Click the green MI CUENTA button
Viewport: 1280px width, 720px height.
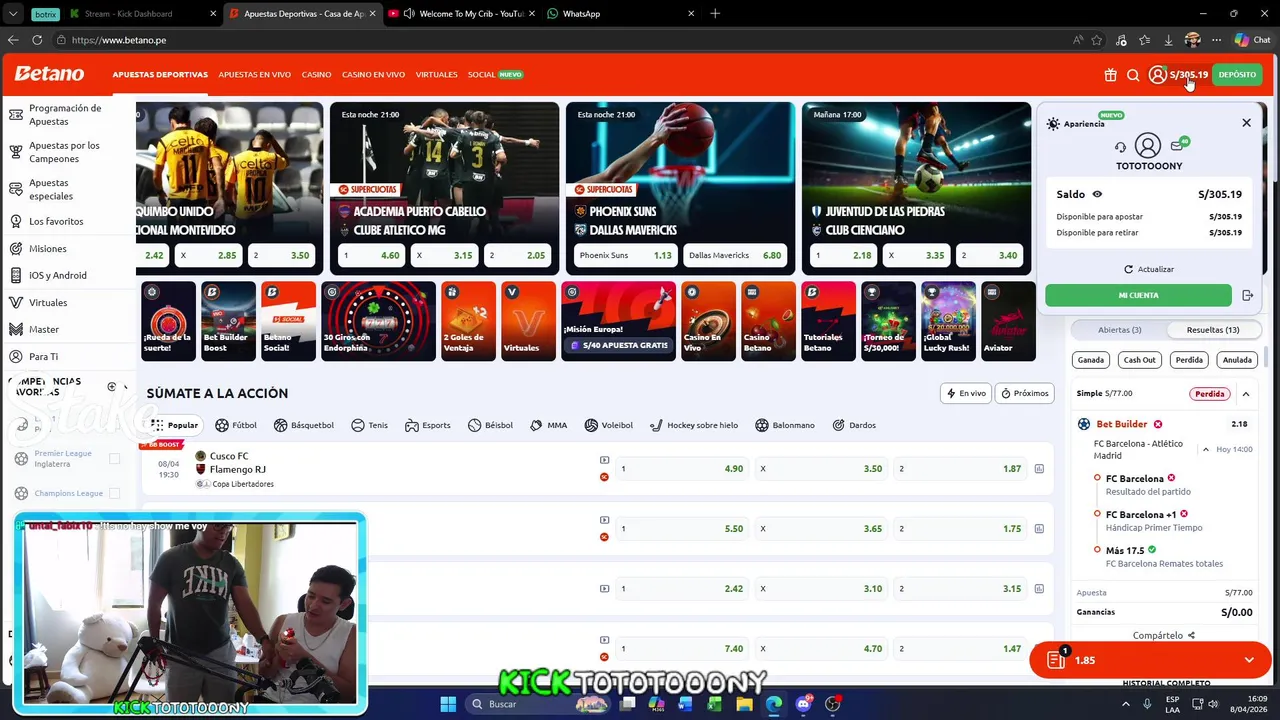click(1138, 295)
